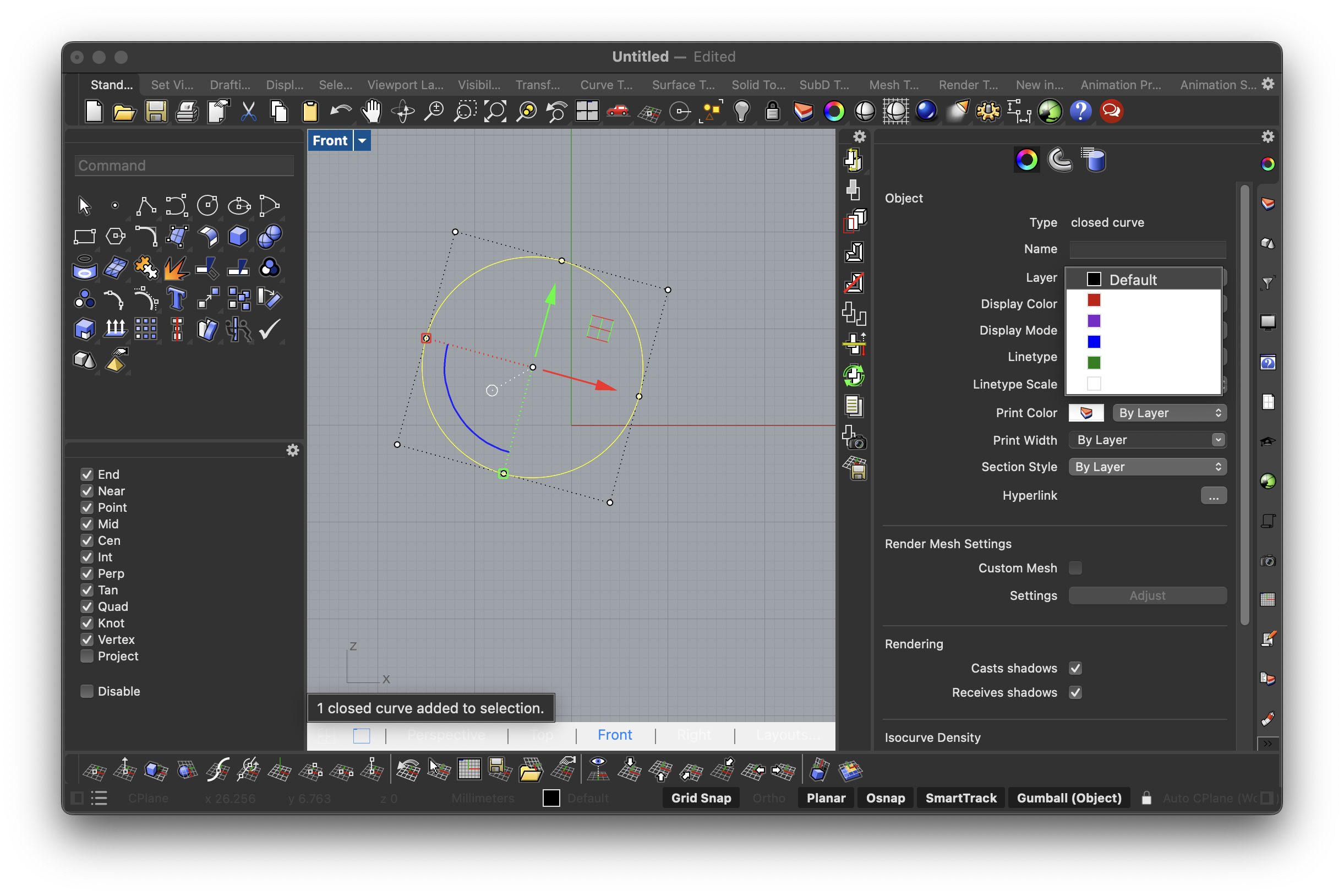
Task: Select the Sphere solid tool icon
Action: point(269,236)
